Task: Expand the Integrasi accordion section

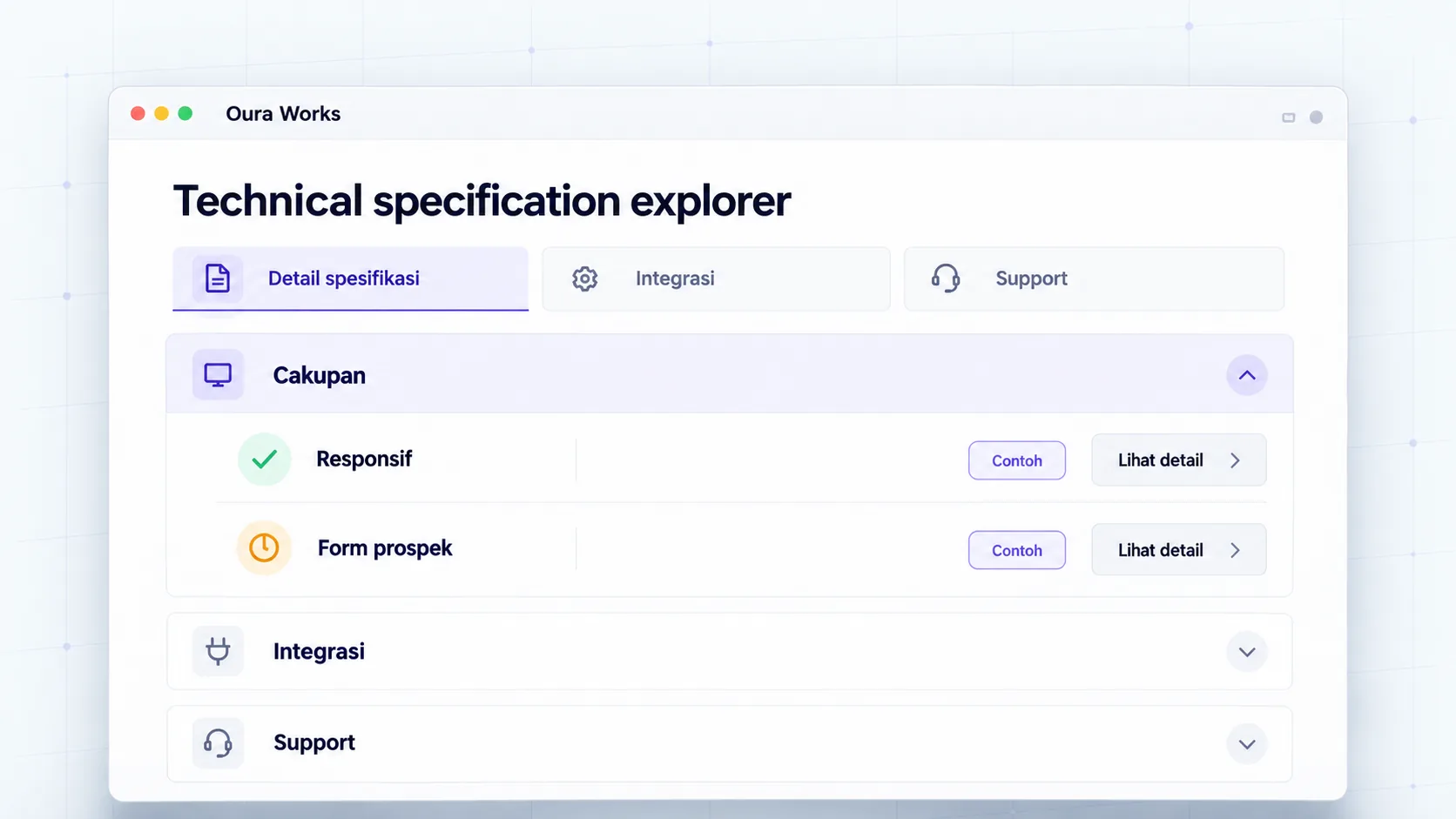Action: (x=1247, y=652)
